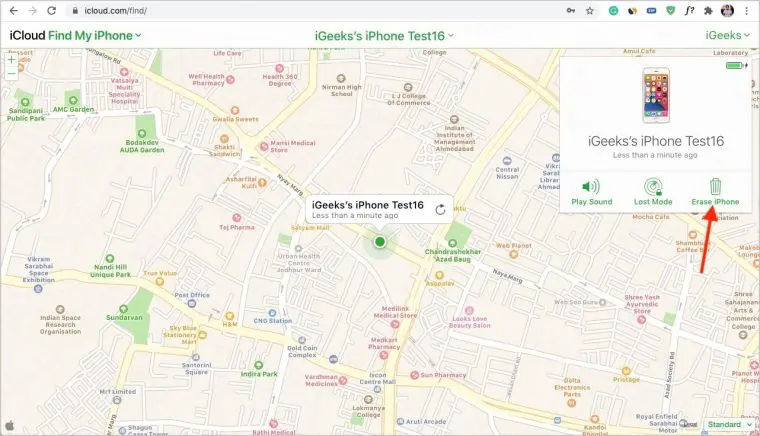
Task: Refresh location in the device callout bubble
Action: click(440, 210)
